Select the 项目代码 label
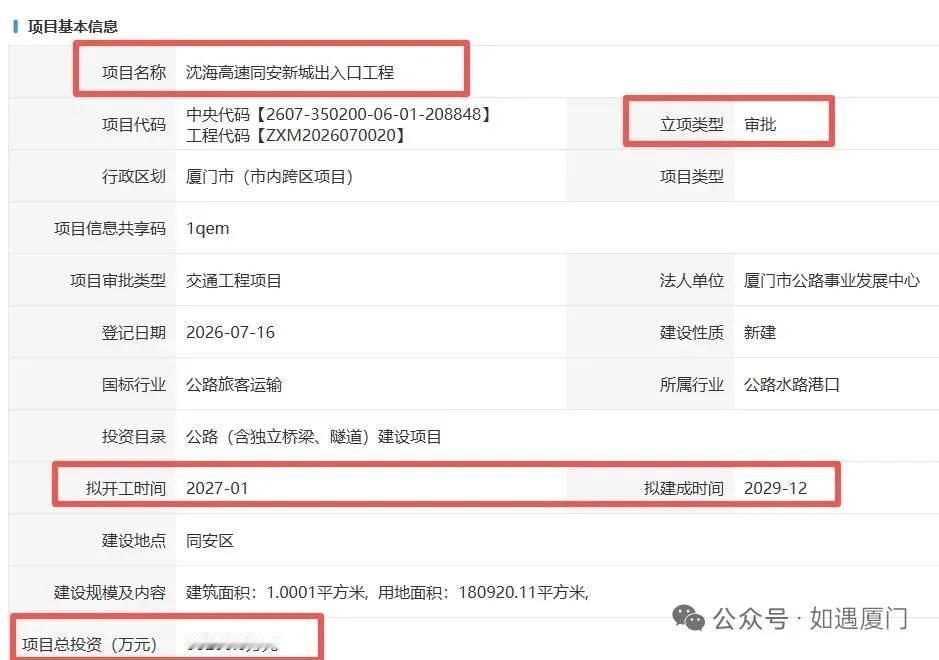Viewport: 939px width, 660px height. pos(134,125)
